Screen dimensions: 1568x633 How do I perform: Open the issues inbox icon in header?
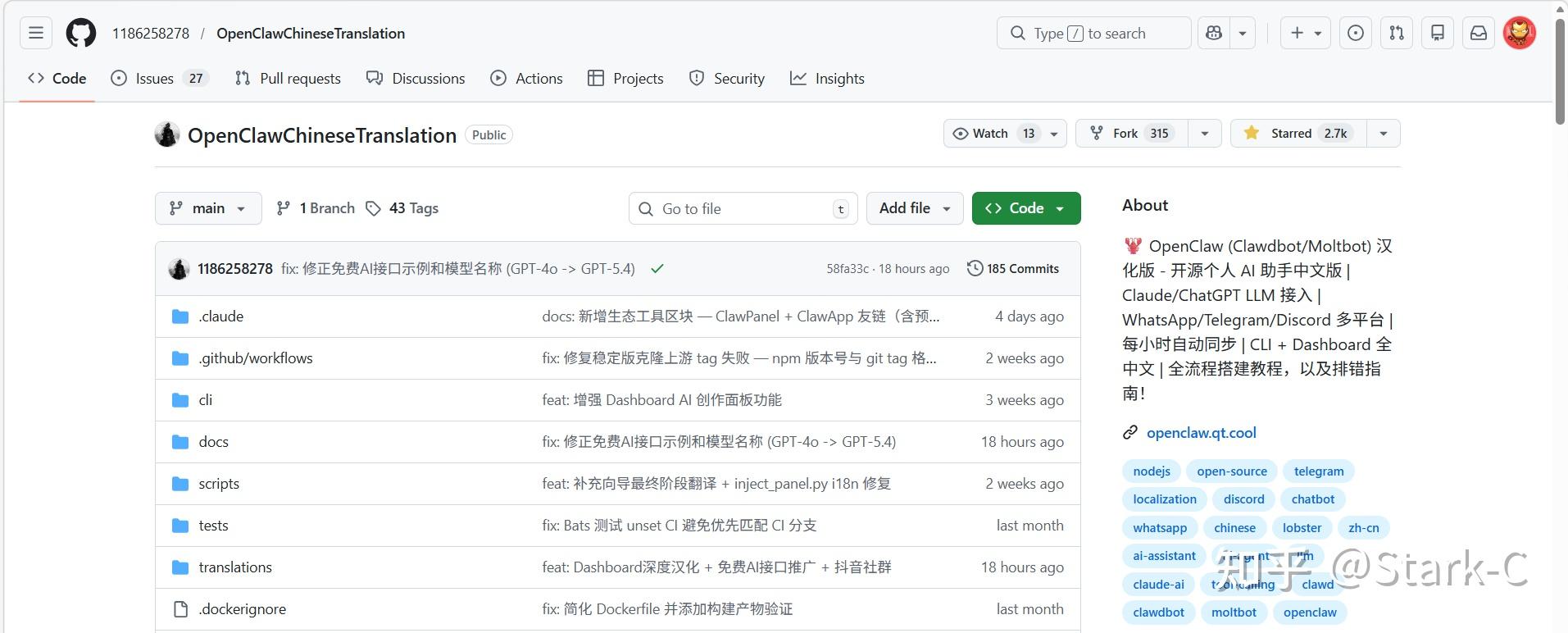[1356, 34]
